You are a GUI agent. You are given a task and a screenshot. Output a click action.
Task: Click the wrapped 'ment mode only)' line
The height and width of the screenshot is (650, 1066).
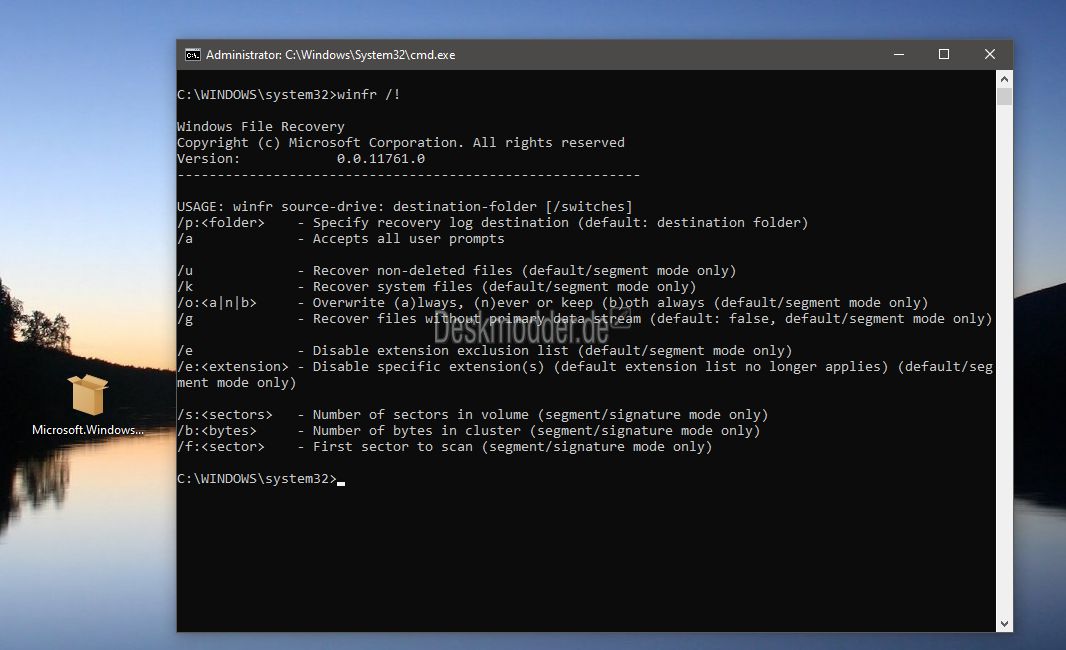(x=237, y=383)
